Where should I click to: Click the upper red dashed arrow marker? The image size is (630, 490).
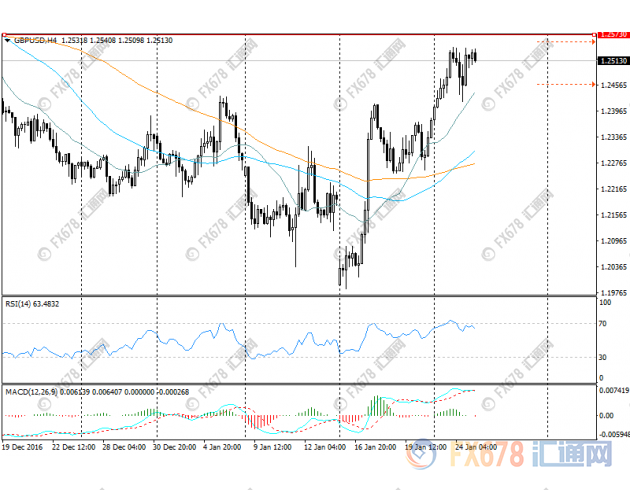[x=568, y=42]
